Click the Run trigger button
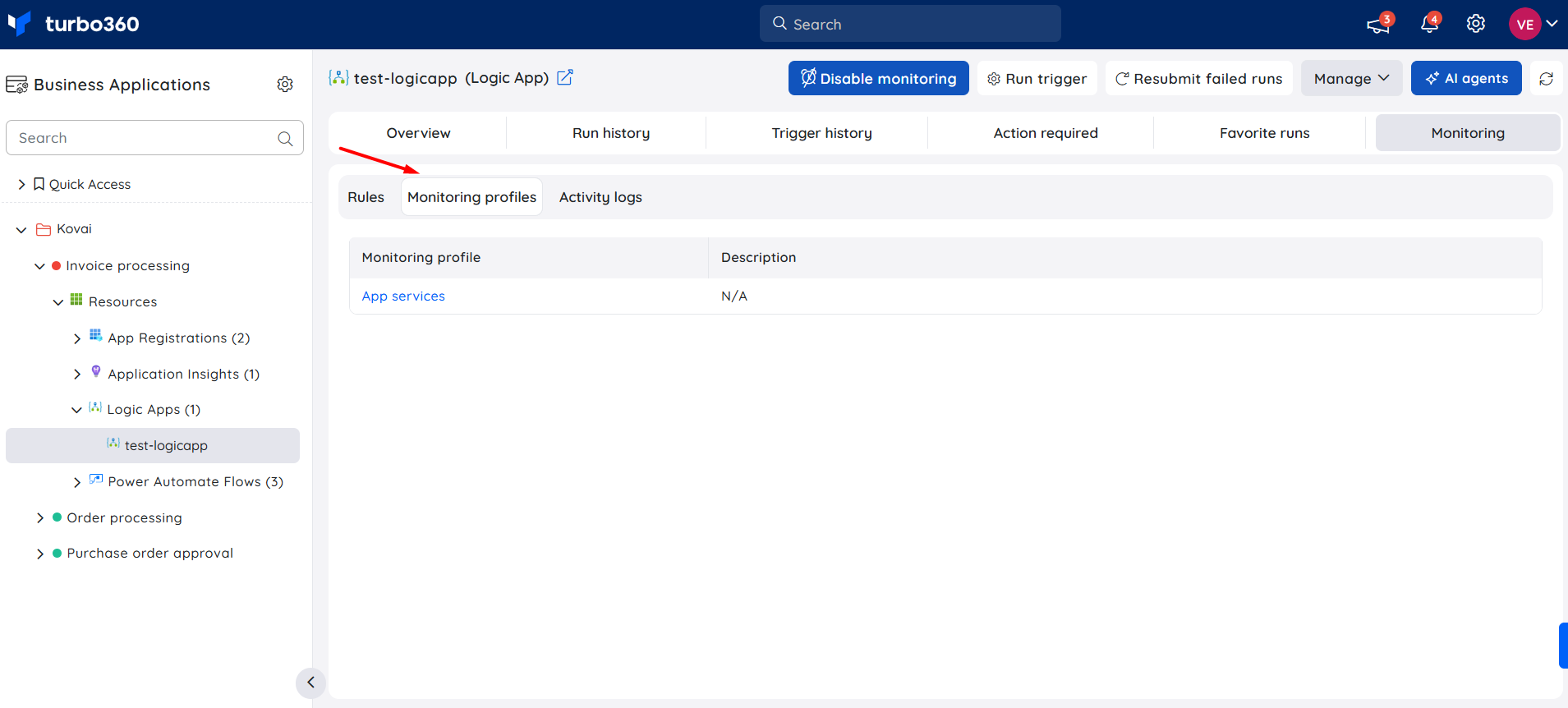1568x708 pixels. click(x=1037, y=78)
